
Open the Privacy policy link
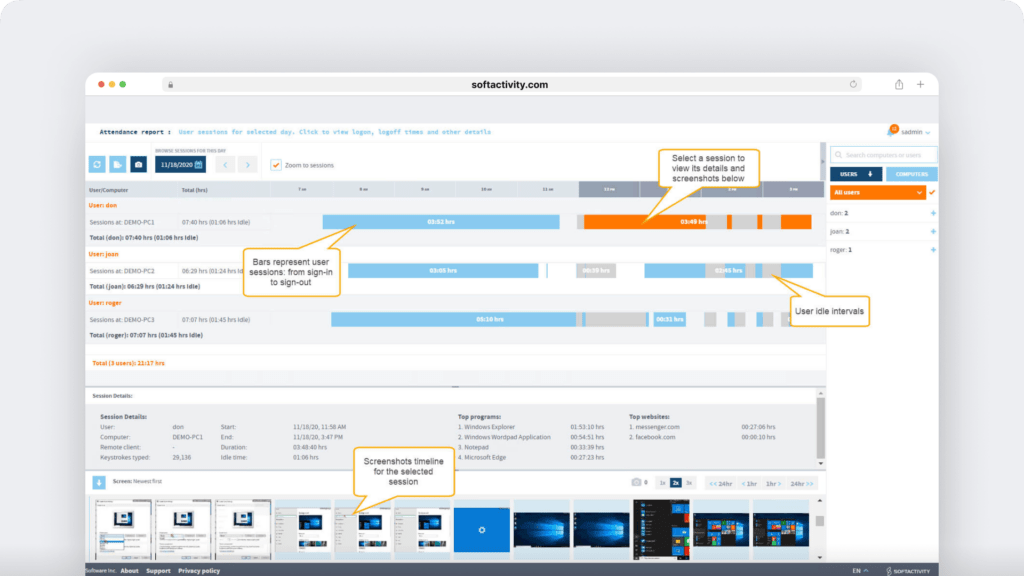(198, 570)
